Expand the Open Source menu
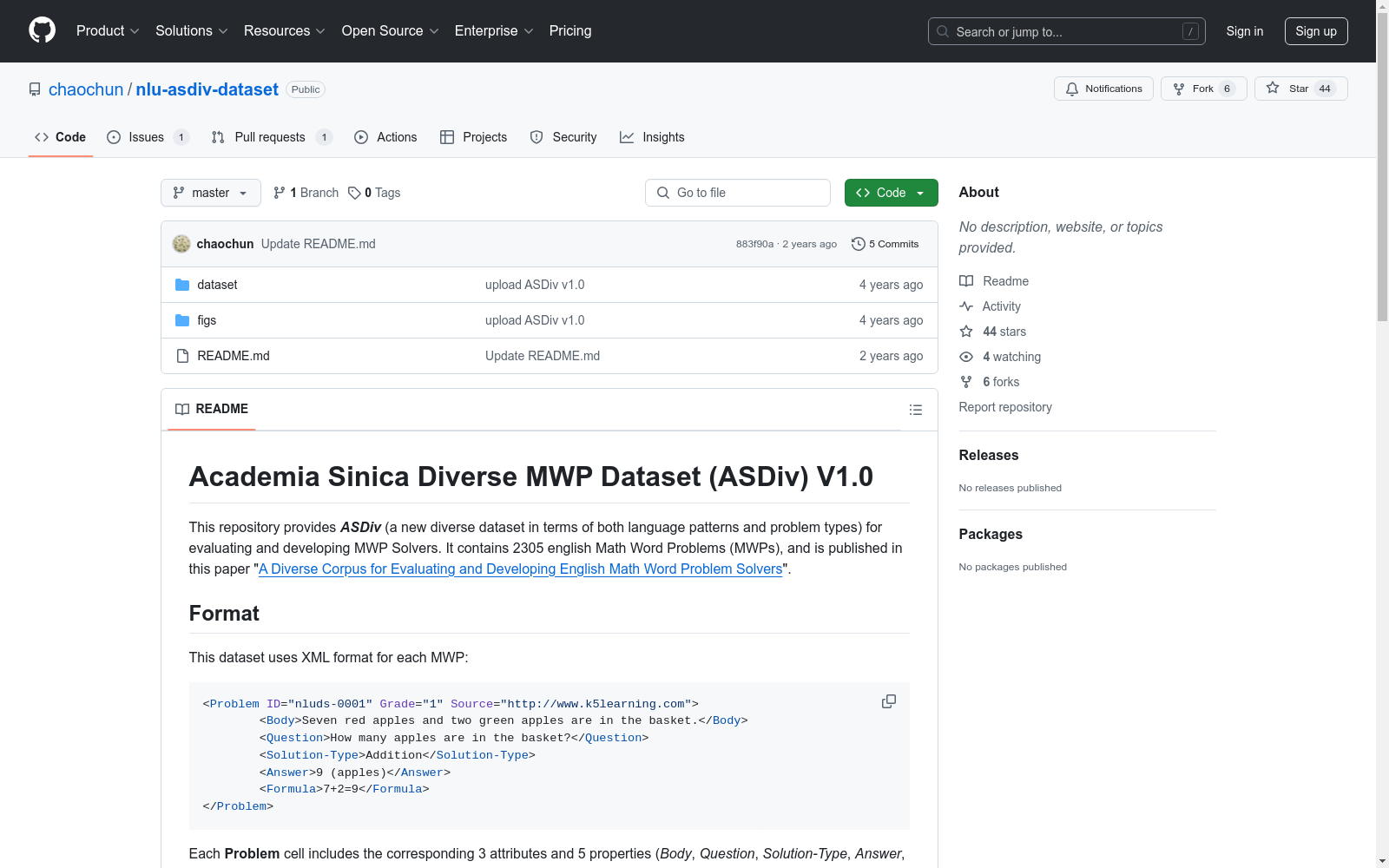This screenshot has height=868, width=1389. 391,31
